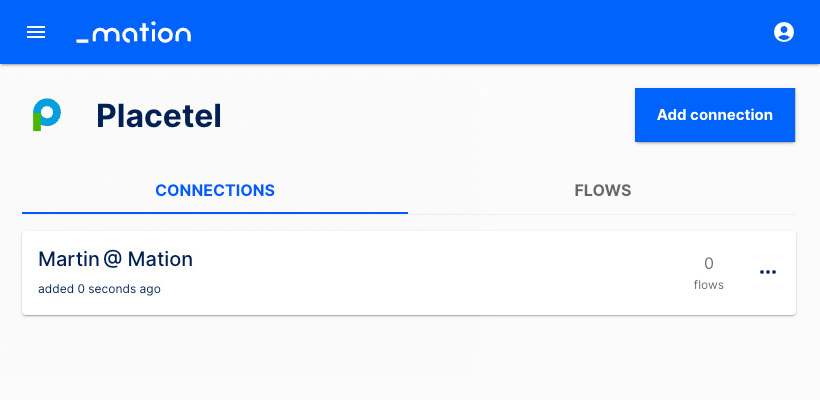The height and width of the screenshot is (400, 820).
Task: Switch to the CONNECTIONS tab
Action: point(215,190)
